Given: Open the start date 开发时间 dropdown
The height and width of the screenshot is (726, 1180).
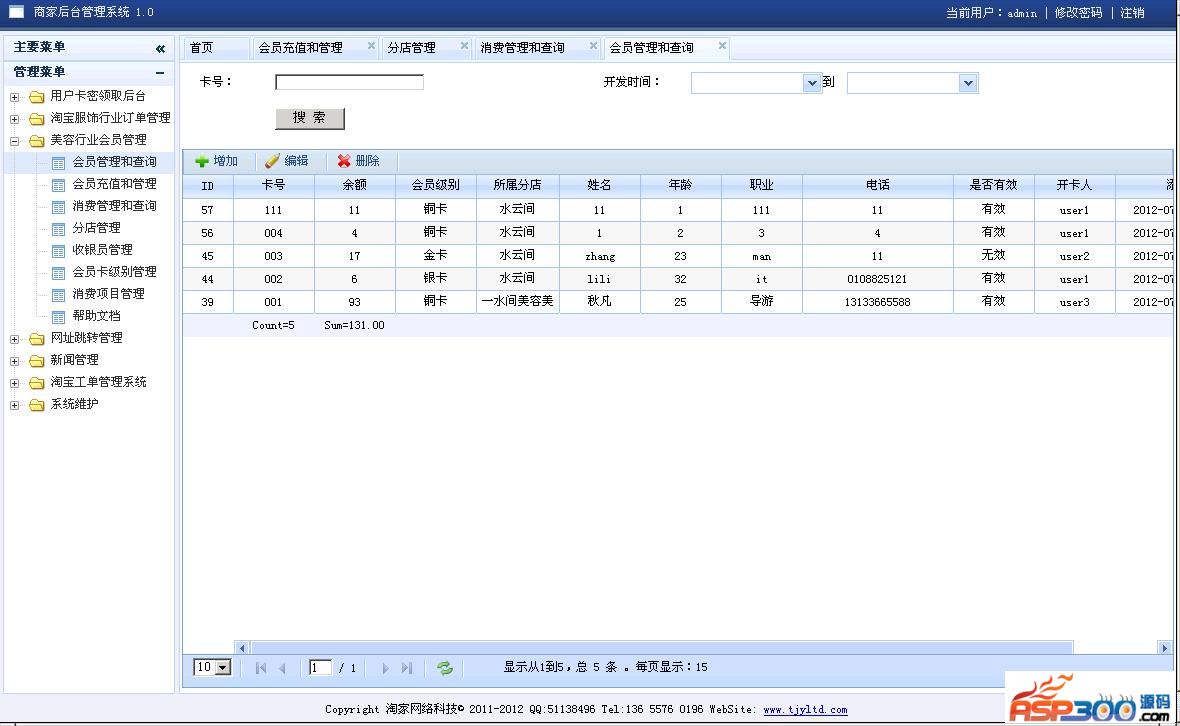Looking at the screenshot, I should click(x=812, y=83).
